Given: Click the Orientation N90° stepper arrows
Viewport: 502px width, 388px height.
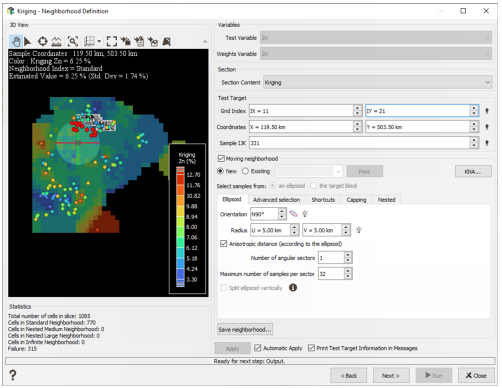Looking at the screenshot, I should click(x=282, y=214).
